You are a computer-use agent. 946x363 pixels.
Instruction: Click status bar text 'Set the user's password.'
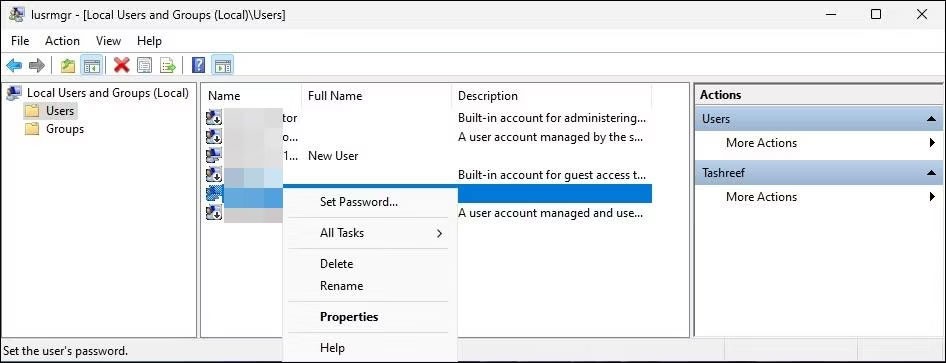[x=65, y=351]
